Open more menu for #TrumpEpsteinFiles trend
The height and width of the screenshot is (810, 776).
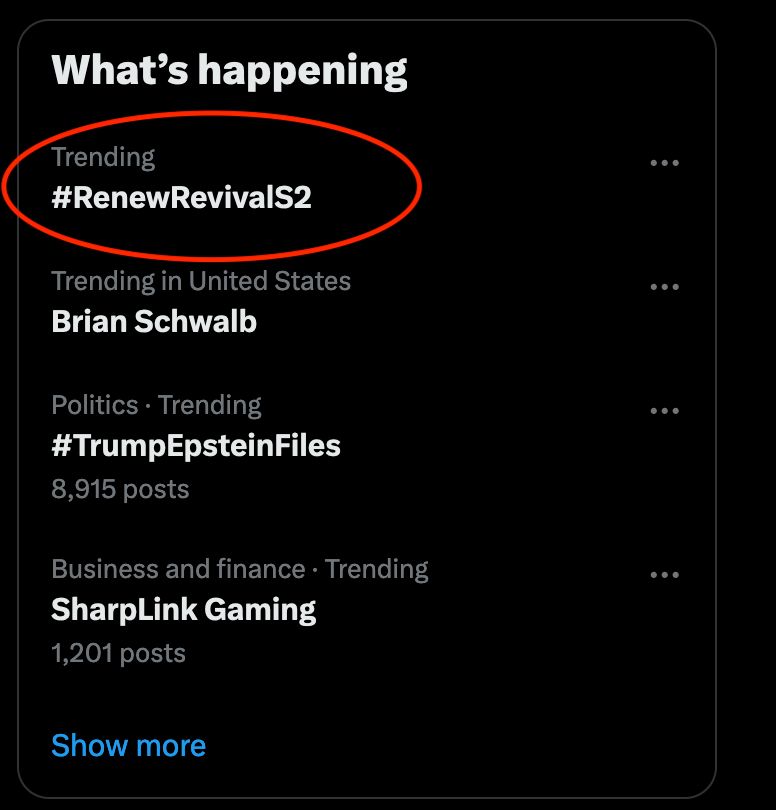point(665,411)
